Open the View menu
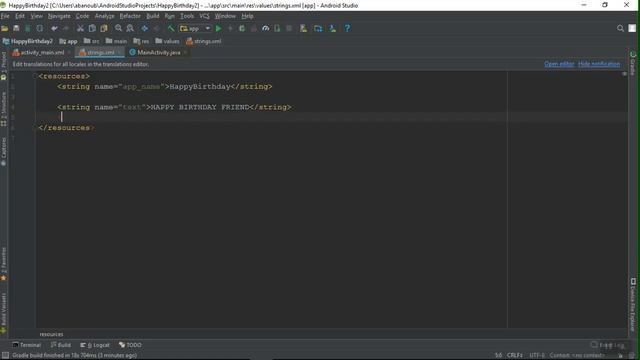640x360 pixels. coord(36,16)
